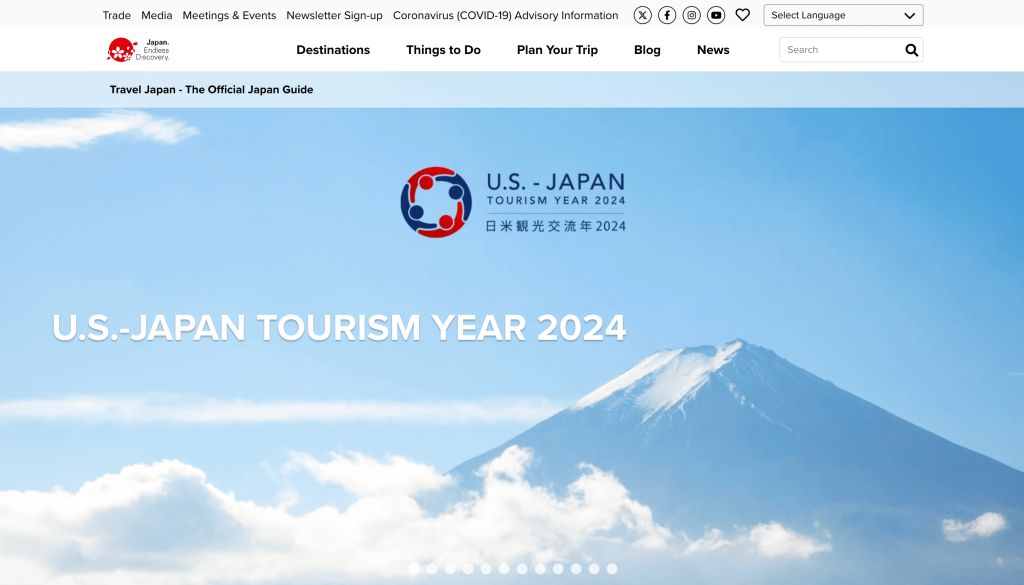This screenshot has height=585, width=1024.
Task: Open the News section
Action: 713,50
